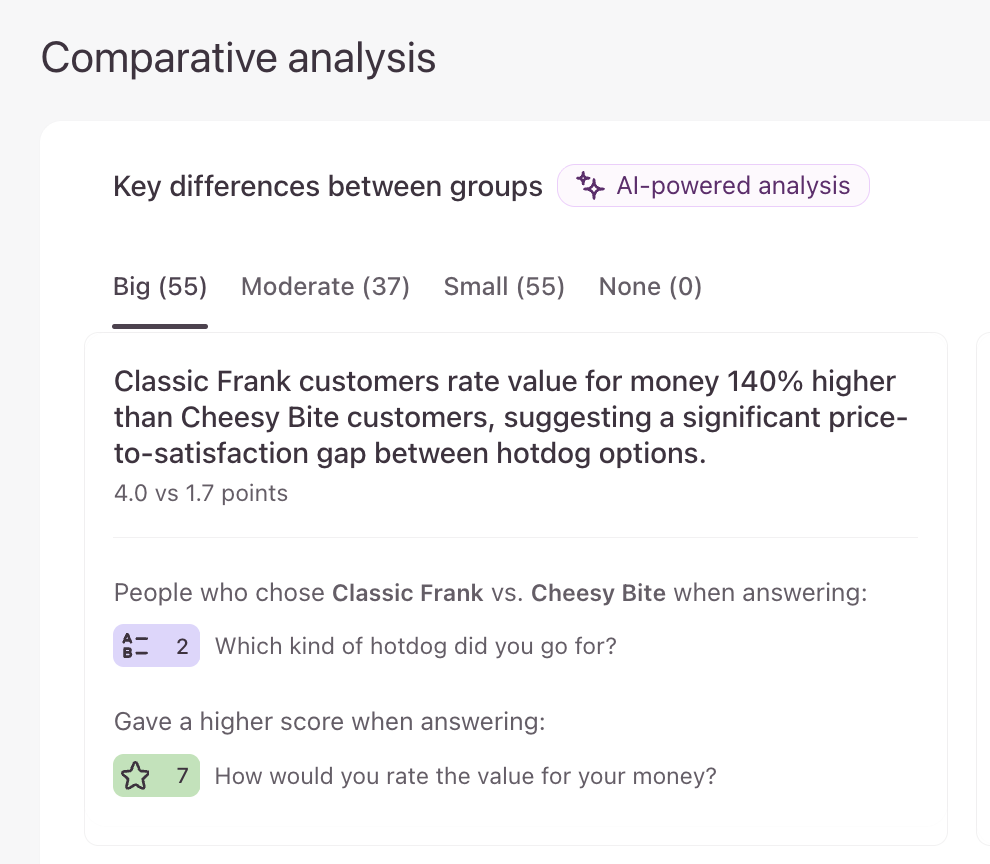Open the Big (55) differences tab
This screenshot has height=864, width=990.
pyautogui.click(x=160, y=288)
